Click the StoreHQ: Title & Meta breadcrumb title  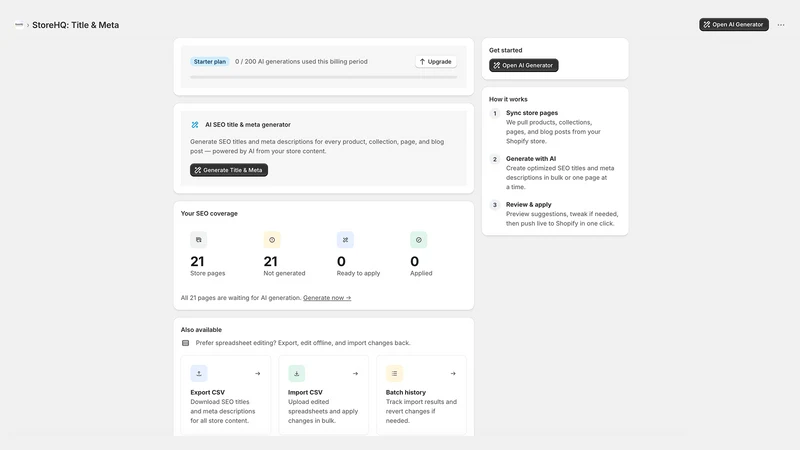pos(76,25)
